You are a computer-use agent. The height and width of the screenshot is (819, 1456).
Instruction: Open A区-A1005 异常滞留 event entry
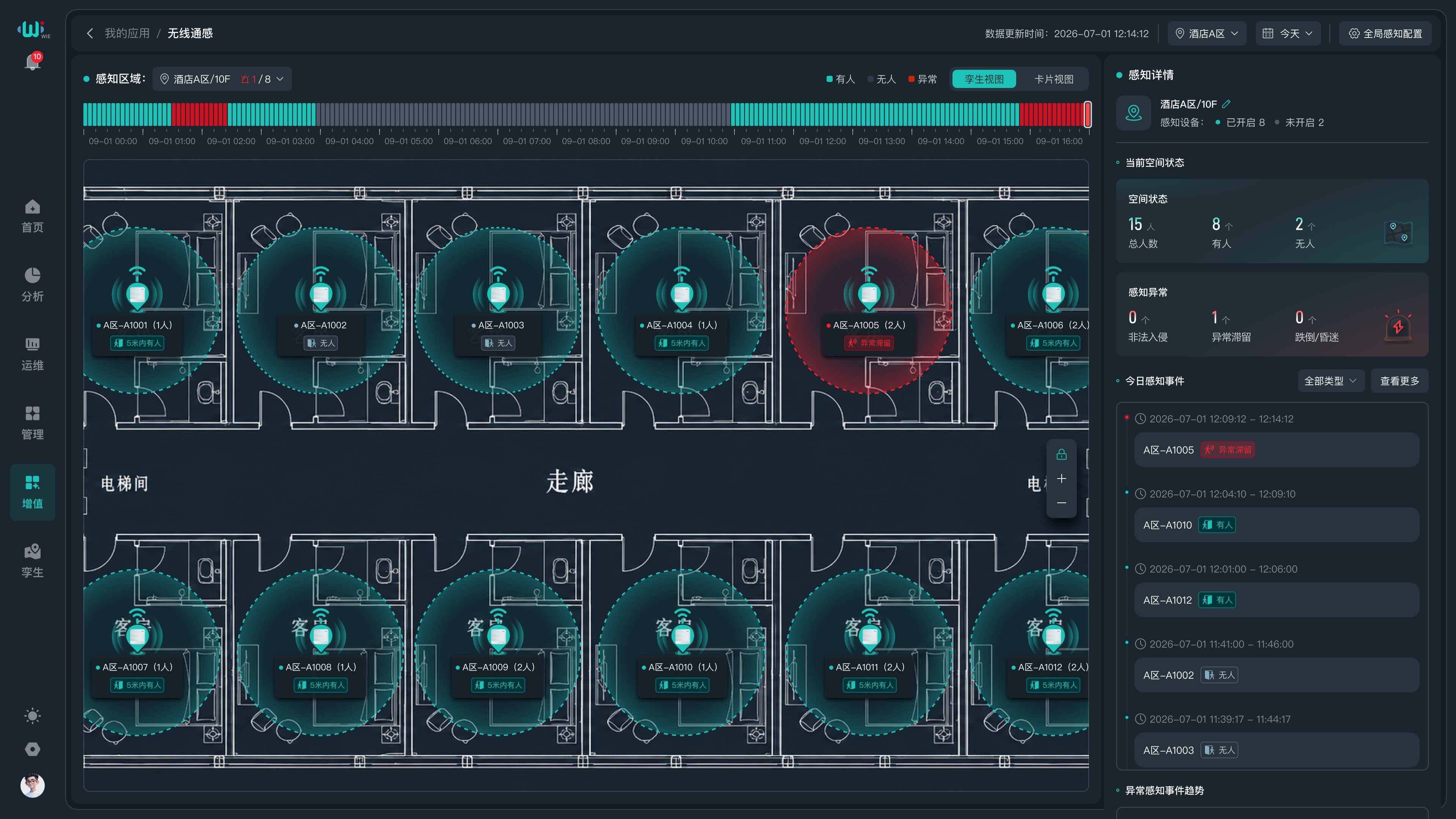click(1276, 450)
